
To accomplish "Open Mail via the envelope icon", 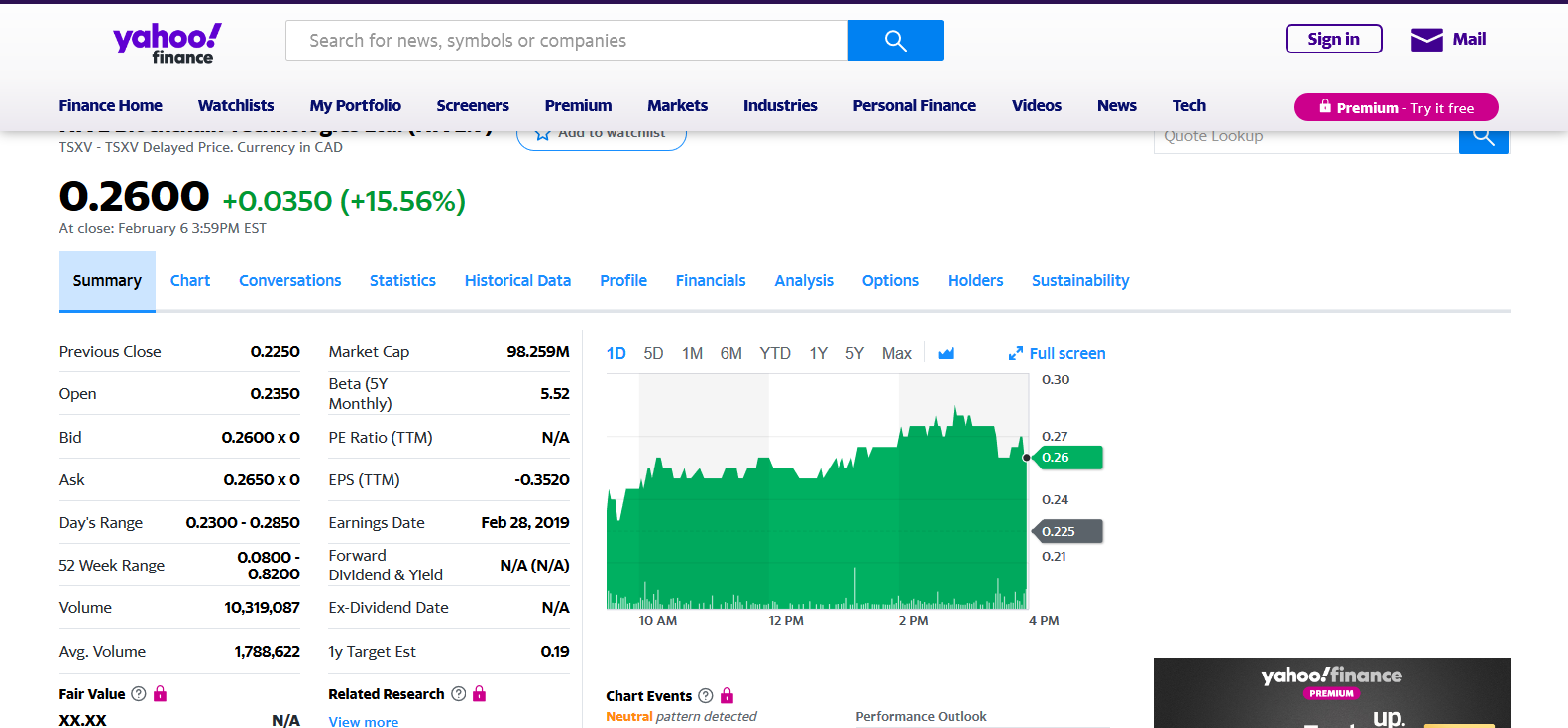I will (x=1426, y=40).
